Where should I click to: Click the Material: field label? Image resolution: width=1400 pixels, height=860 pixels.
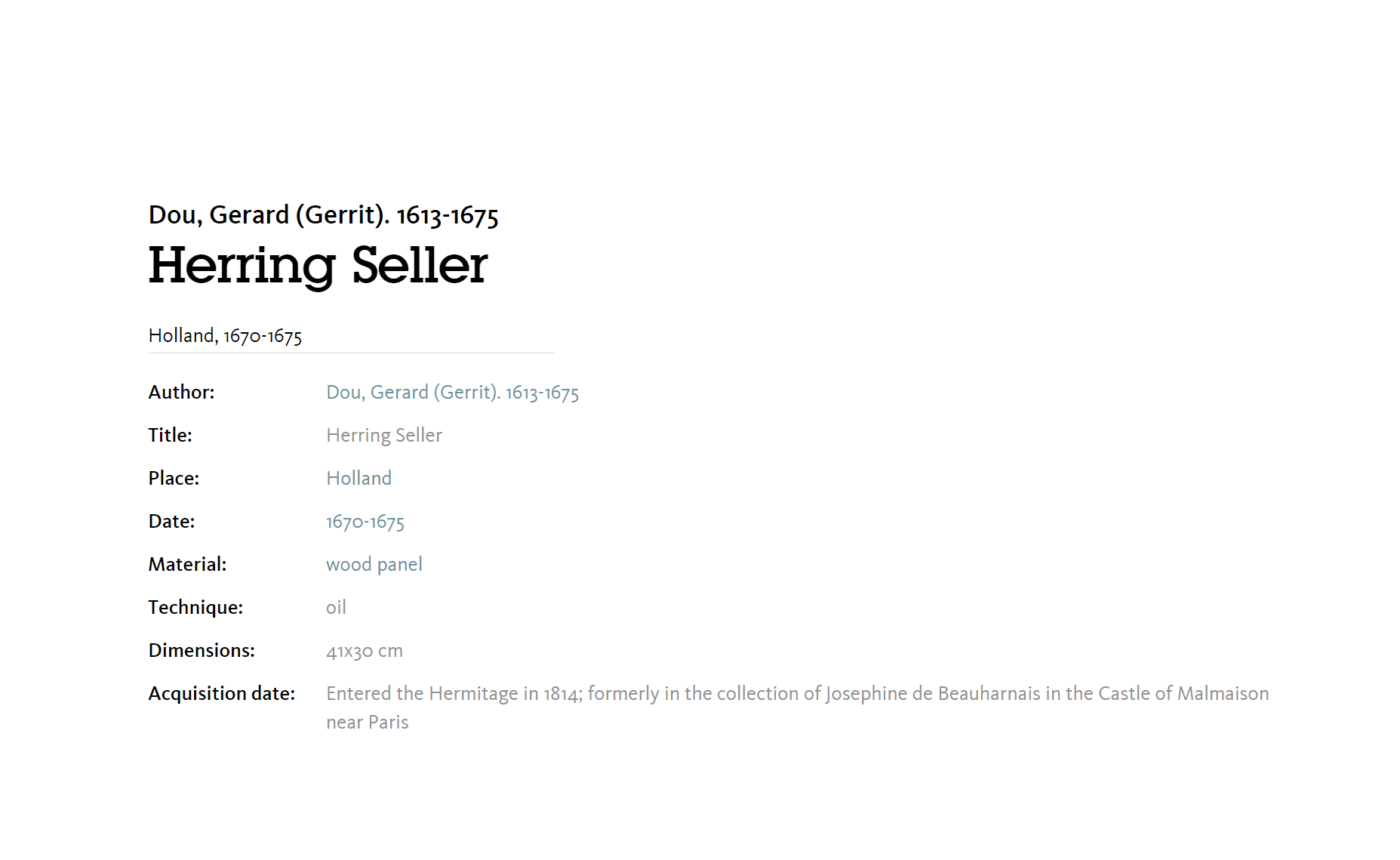(x=187, y=565)
